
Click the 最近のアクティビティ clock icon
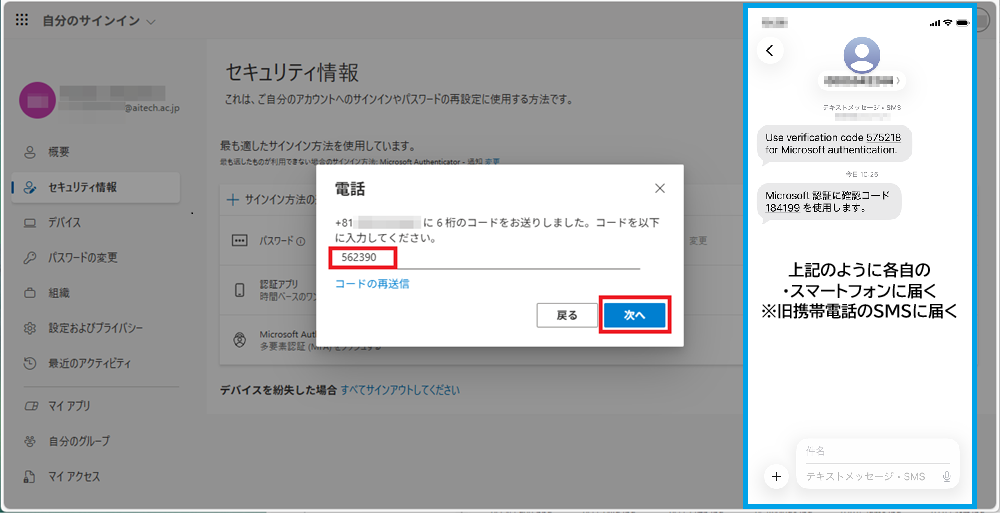pyautogui.click(x=29, y=363)
